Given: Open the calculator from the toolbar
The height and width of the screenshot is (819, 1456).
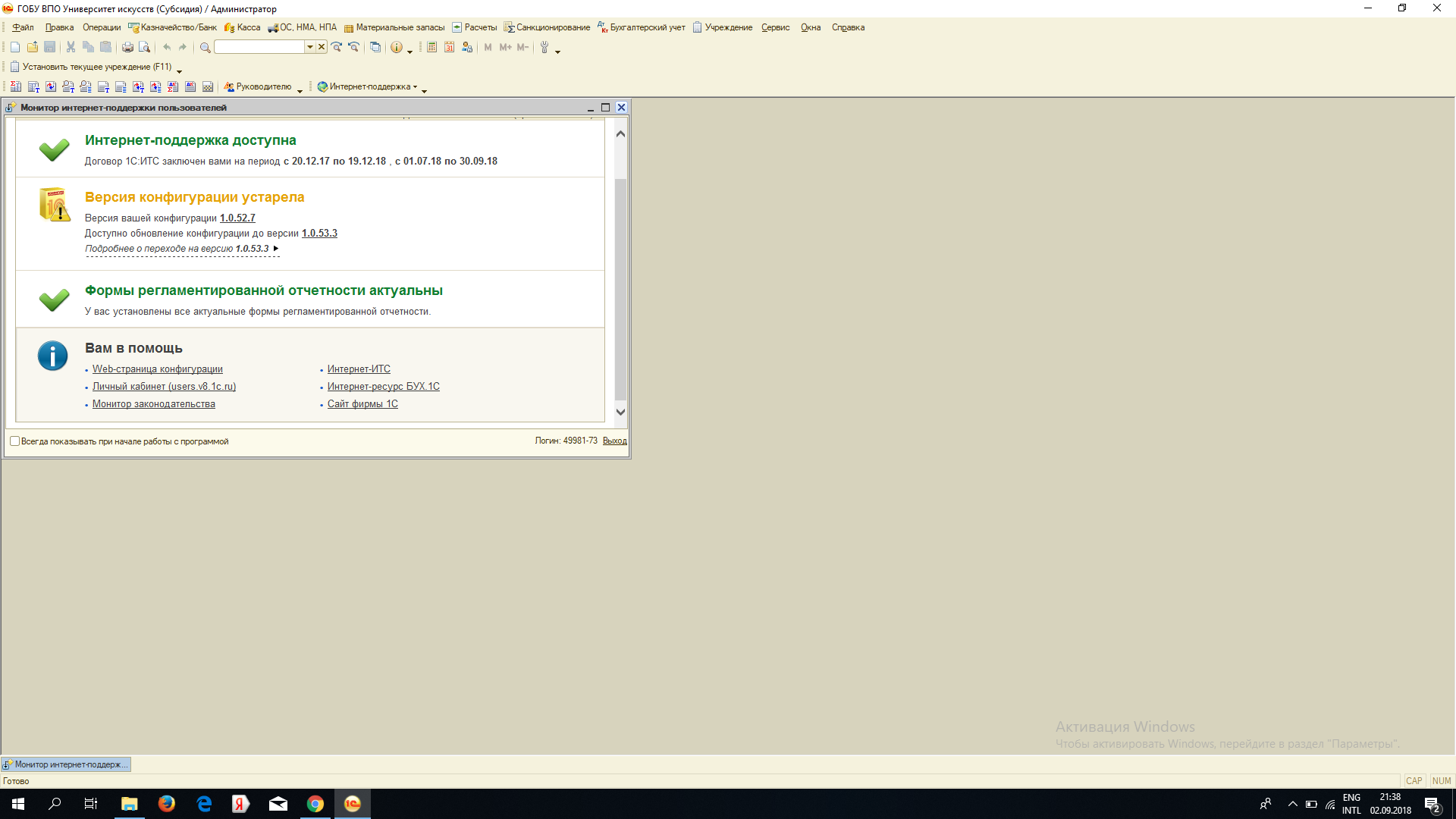Looking at the screenshot, I should point(431,47).
